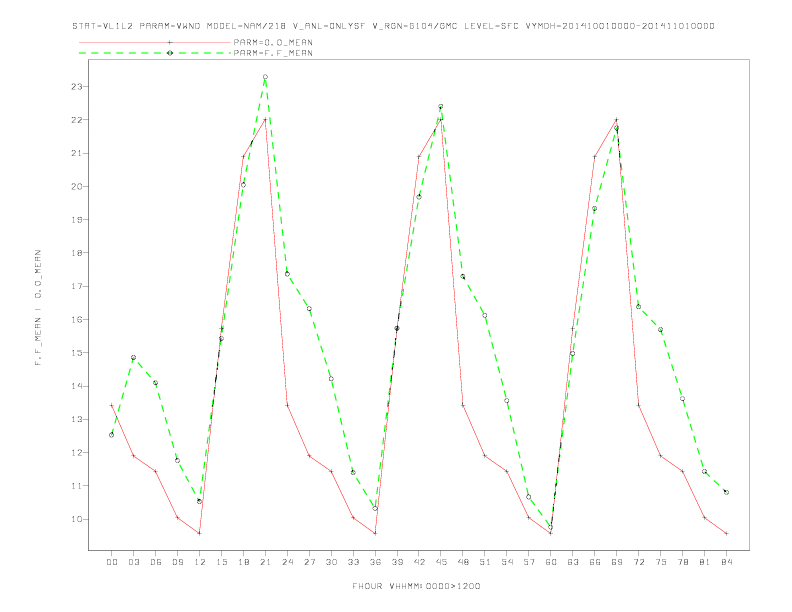This screenshot has width=792, height=612.
Task: Click y-axis tick label 12
Action: point(77,453)
